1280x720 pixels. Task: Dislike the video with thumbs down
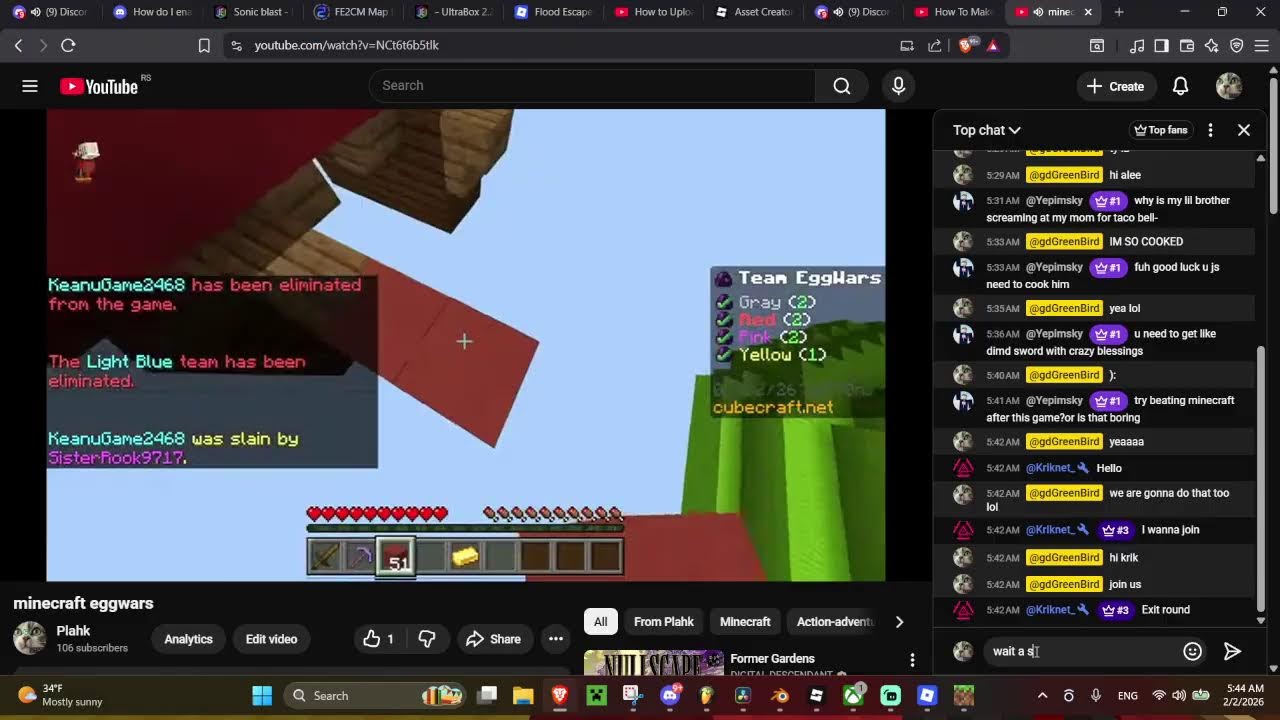427,639
